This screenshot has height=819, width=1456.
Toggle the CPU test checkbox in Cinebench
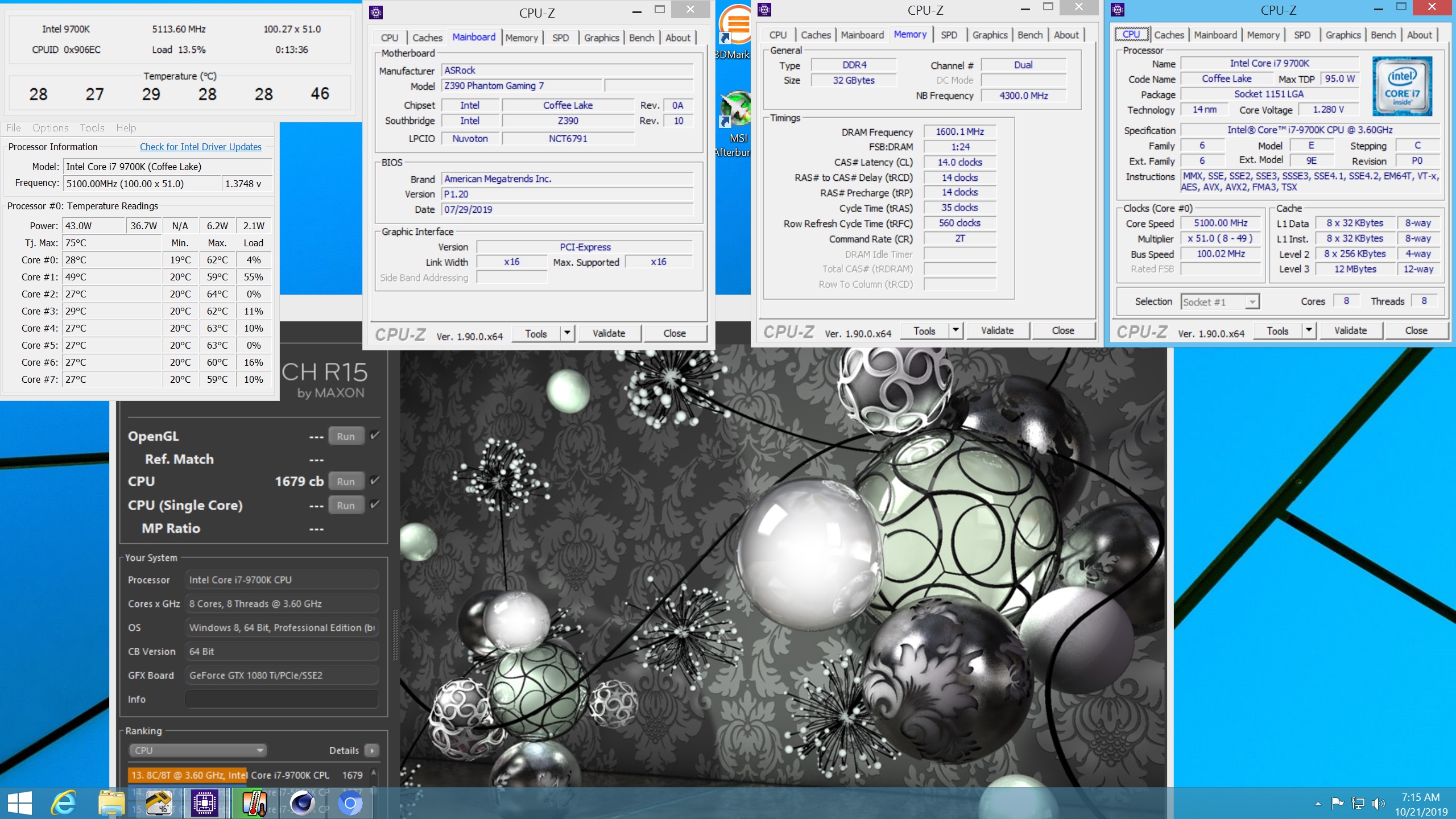pyautogui.click(x=375, y=481)
